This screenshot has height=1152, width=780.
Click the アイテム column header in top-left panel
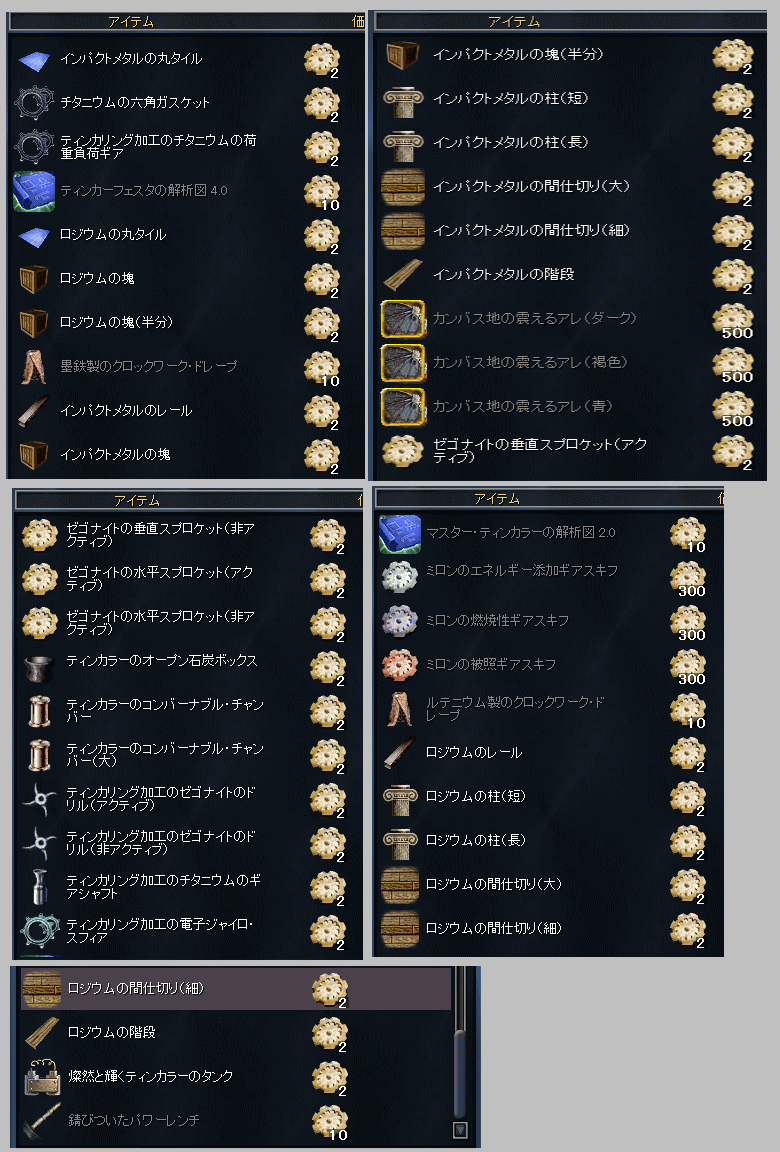[x=131, y=22]
